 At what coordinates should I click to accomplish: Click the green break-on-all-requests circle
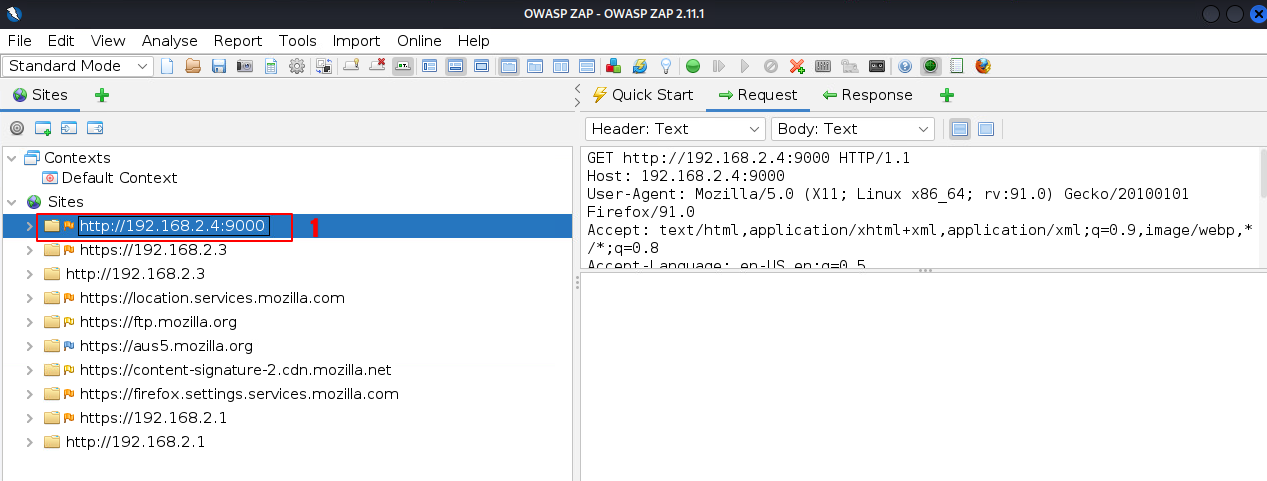(x=693, y=66)
